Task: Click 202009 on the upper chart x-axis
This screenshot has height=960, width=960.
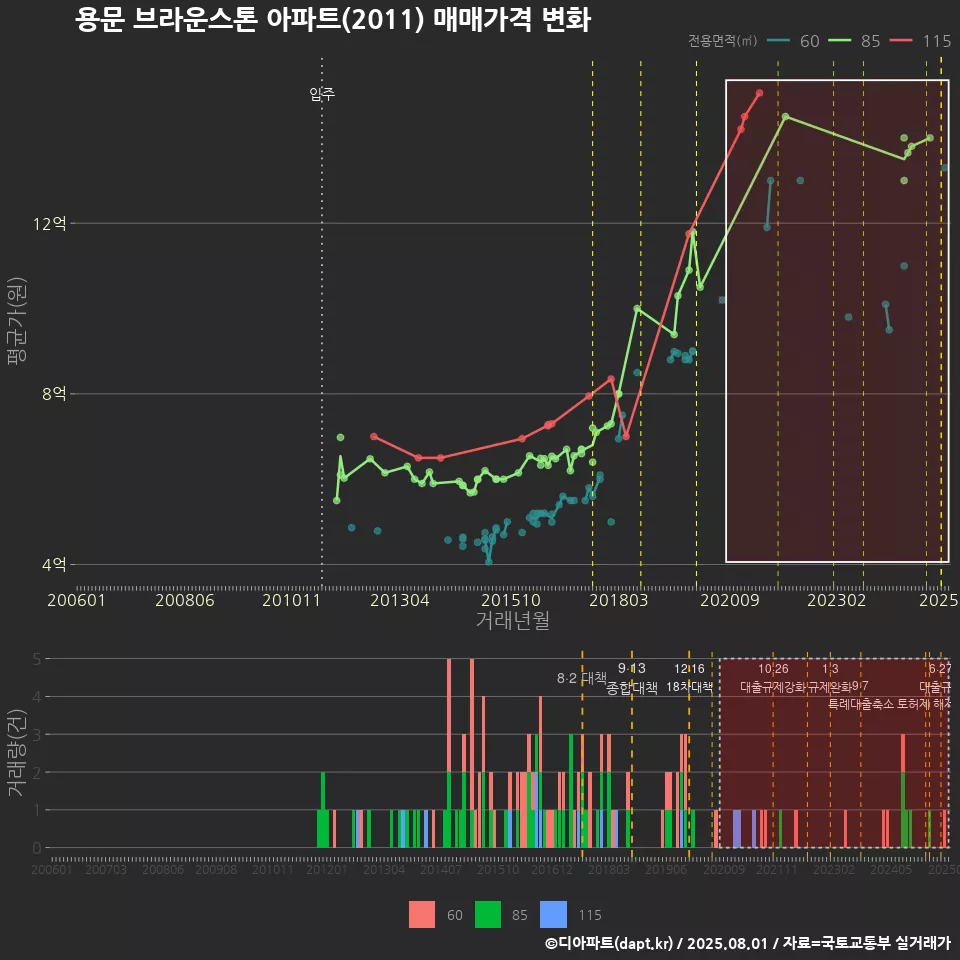Action: (730, 600)
